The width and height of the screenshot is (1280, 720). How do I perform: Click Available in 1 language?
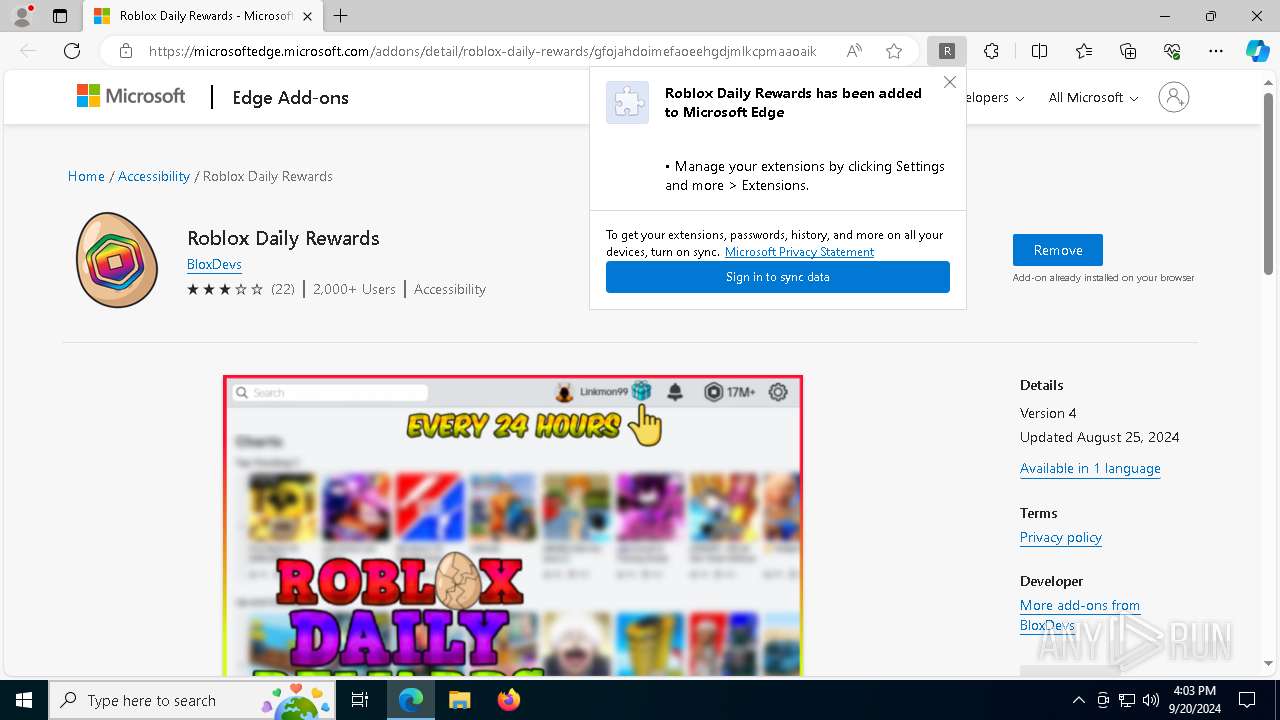point(1090,468)
